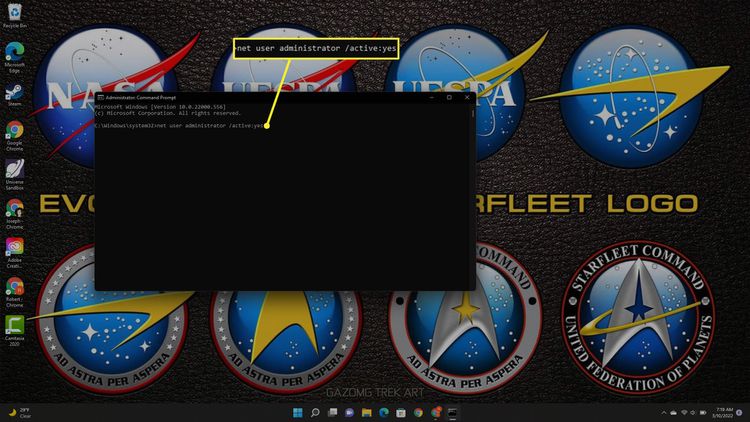Image resolution: width=750 pixels, height=422 pixels.
Task: Open the battery tray icon
Action: click(x=703, y=412)
